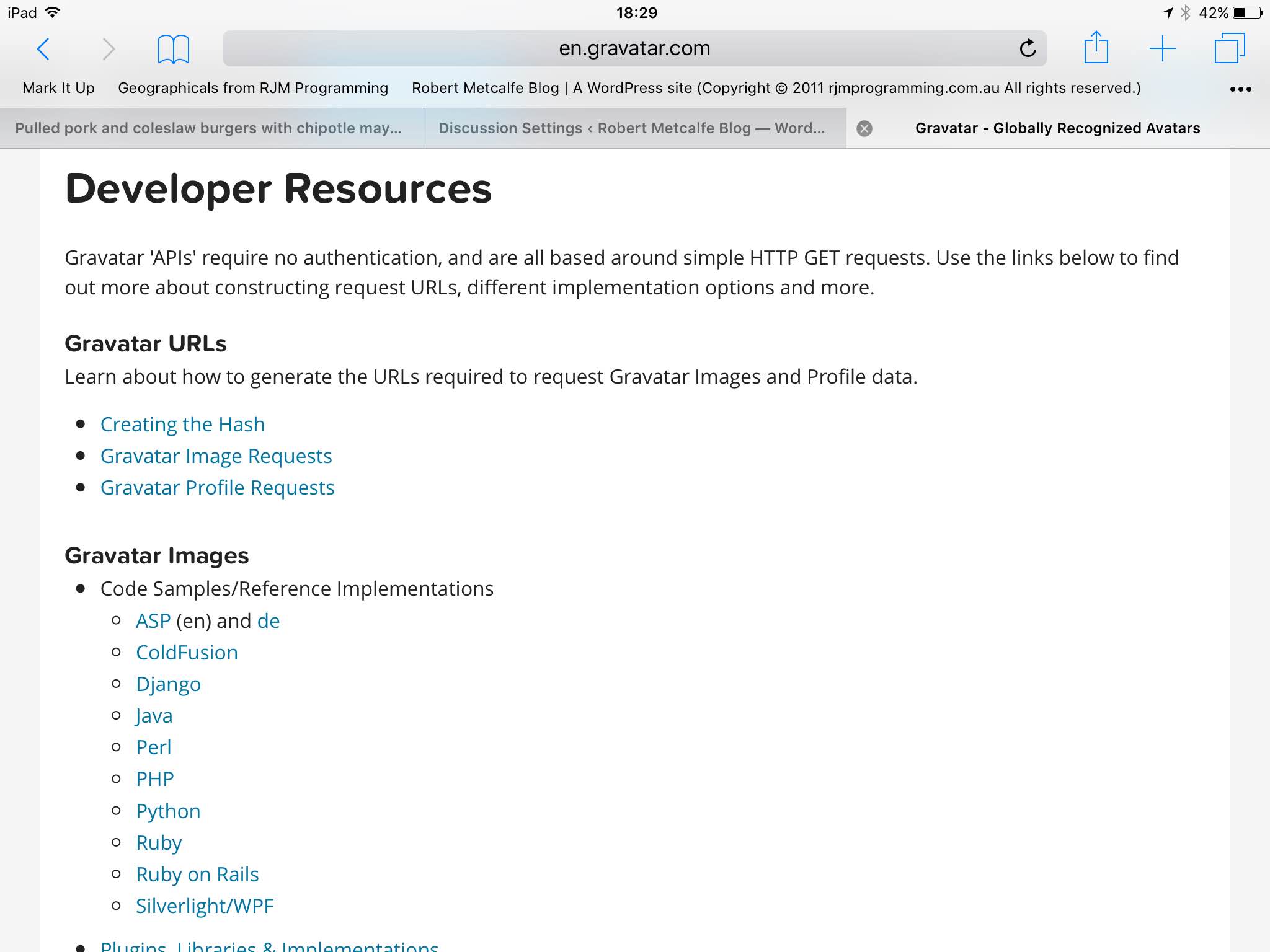1270x952 pixels.
Task: Open the ColdFusion sample link
Action: tap(187, 653)
